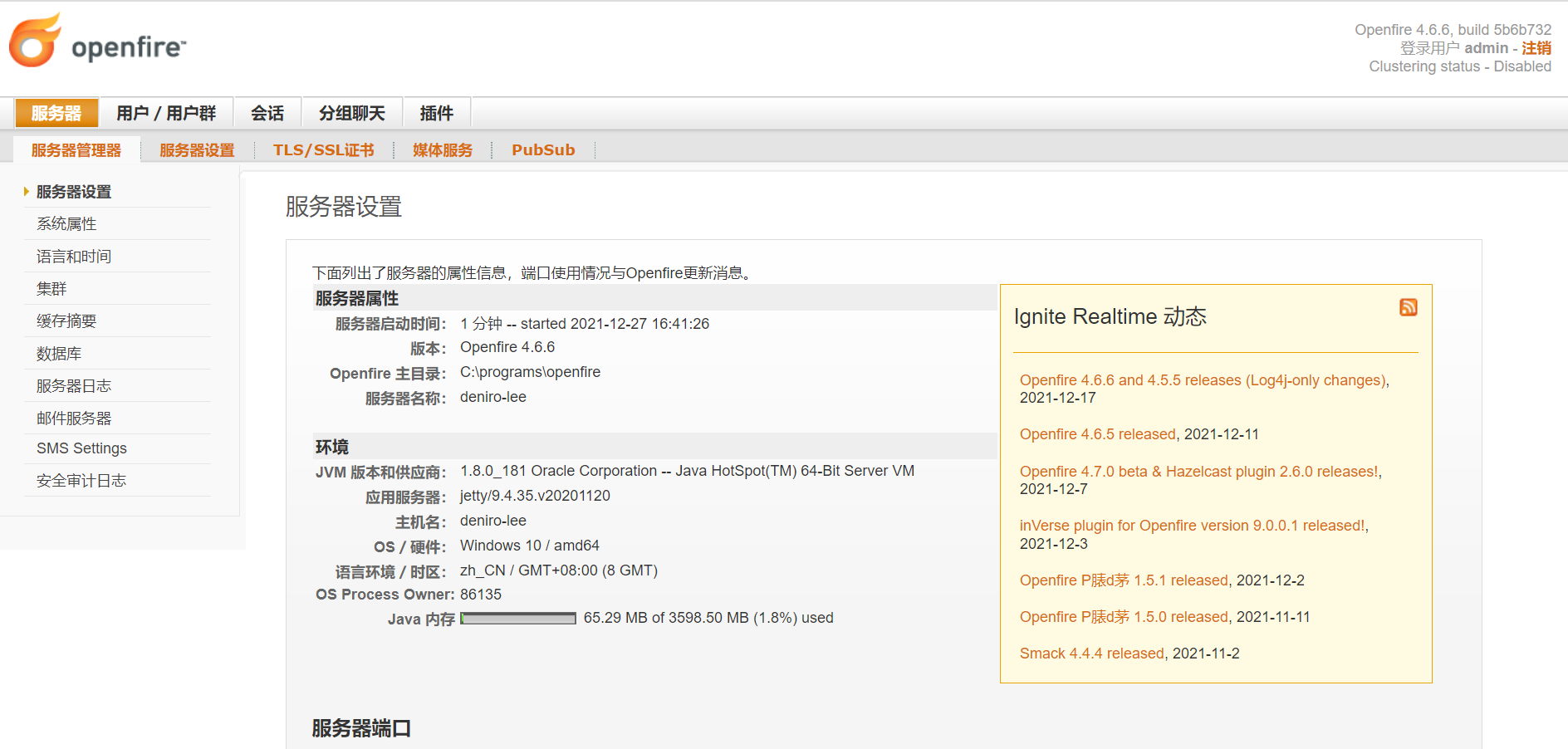
Task: Open the Openfire 4.6.6 and 4.5.5 releases news link
Action: pyautogui.click(x=1203, y=380)
